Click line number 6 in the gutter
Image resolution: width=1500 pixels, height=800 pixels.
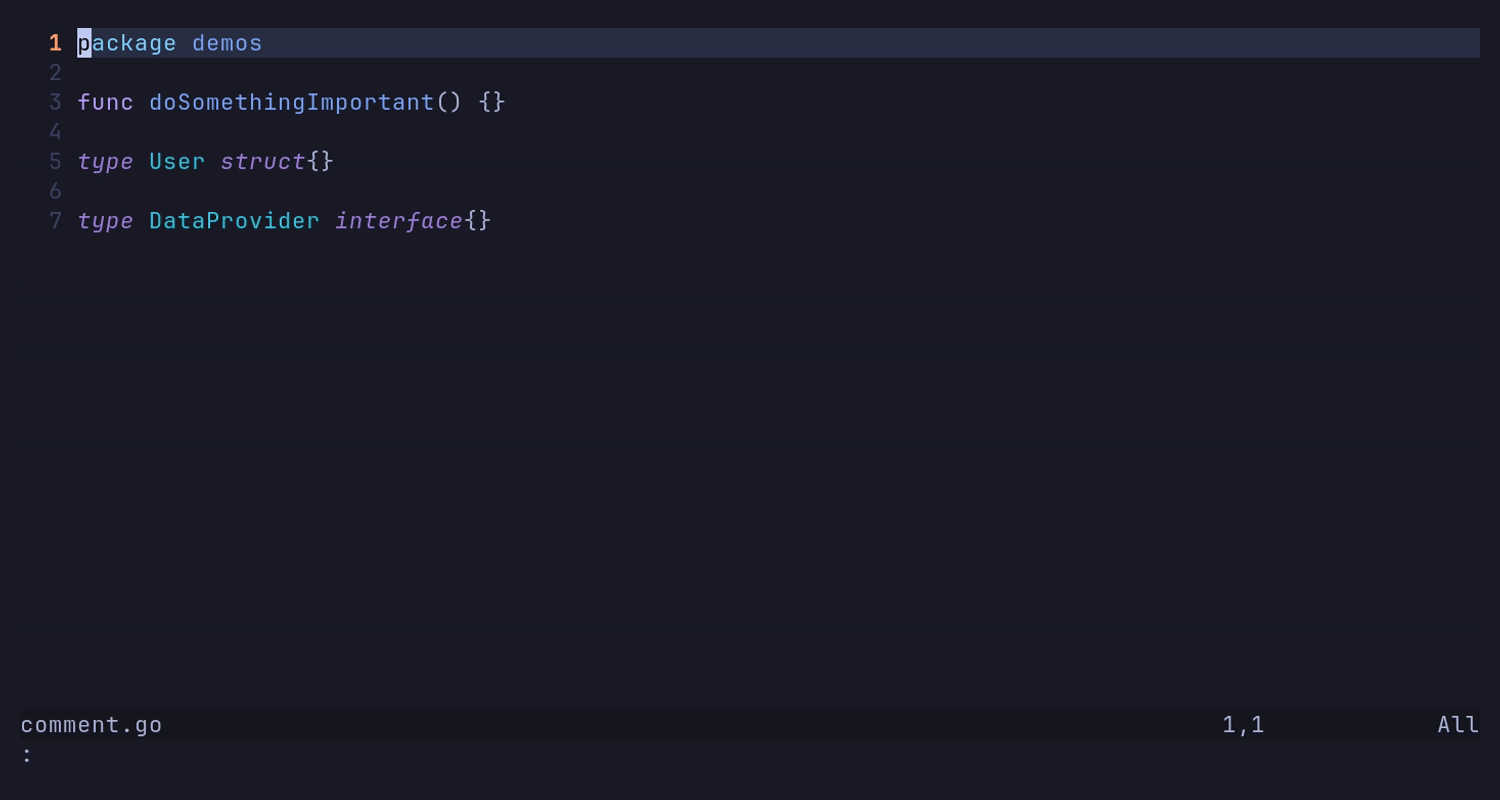click(x=55, y=191)
